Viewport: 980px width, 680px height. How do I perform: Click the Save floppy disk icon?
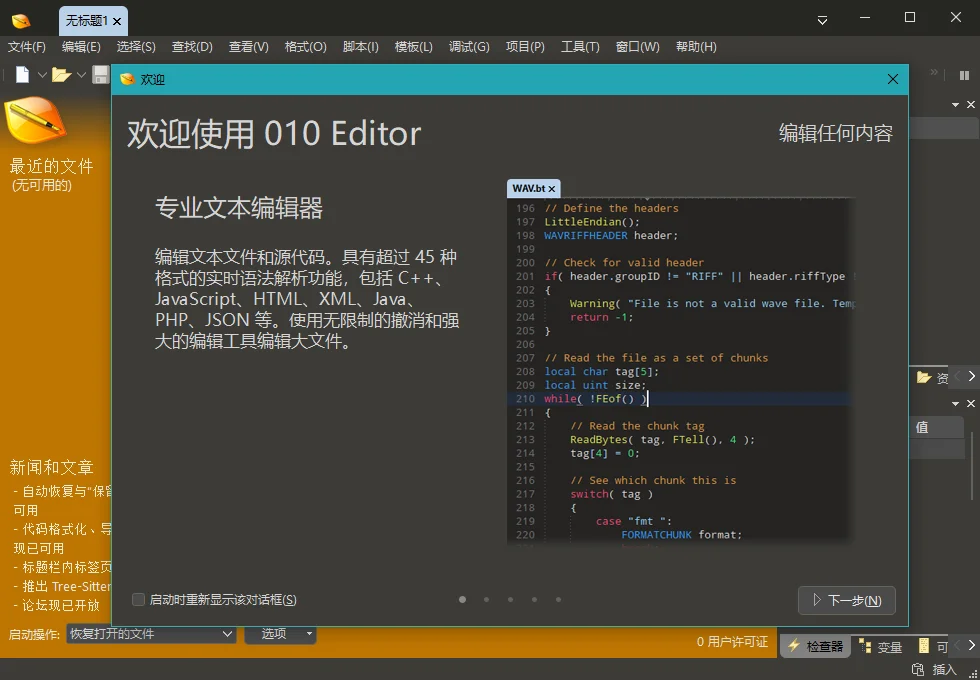(x=100, y=75)
